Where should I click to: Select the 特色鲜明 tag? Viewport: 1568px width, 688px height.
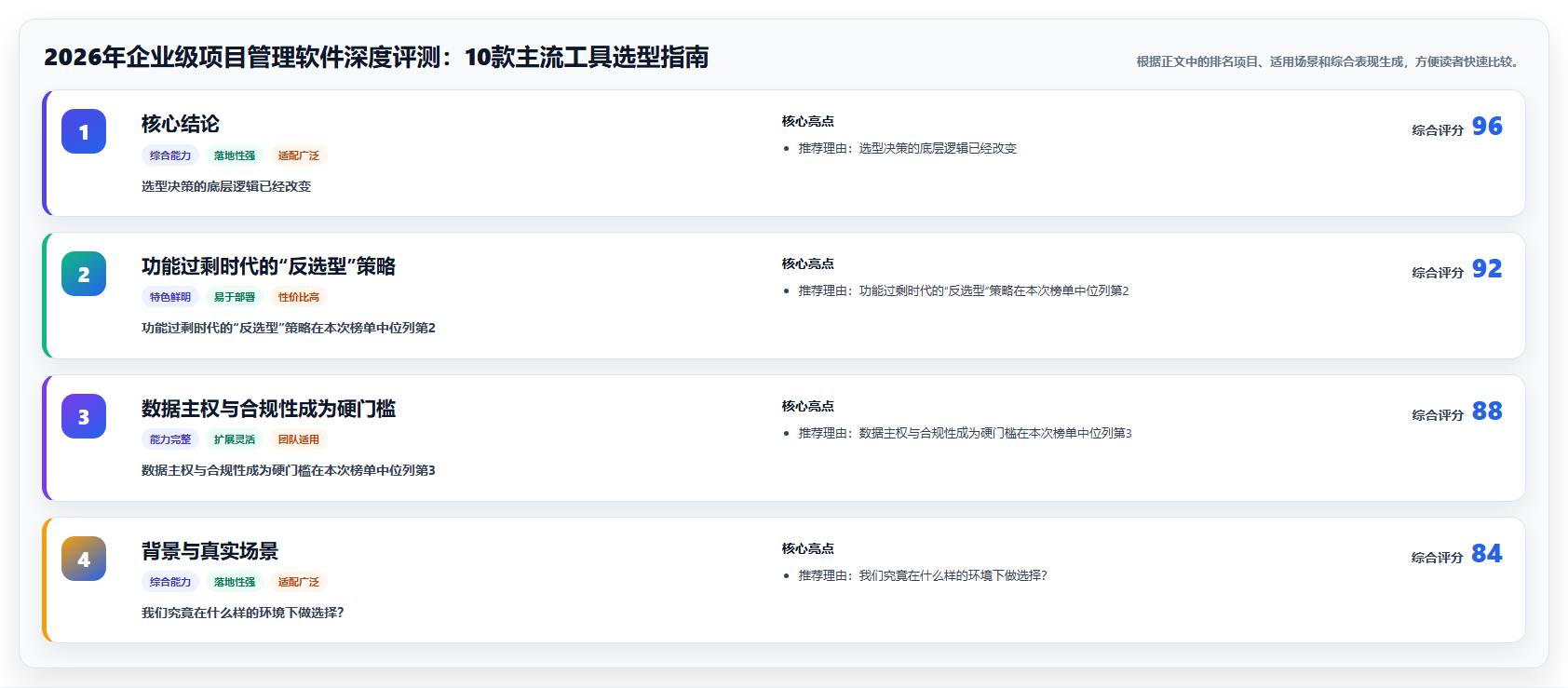[170, 297]
